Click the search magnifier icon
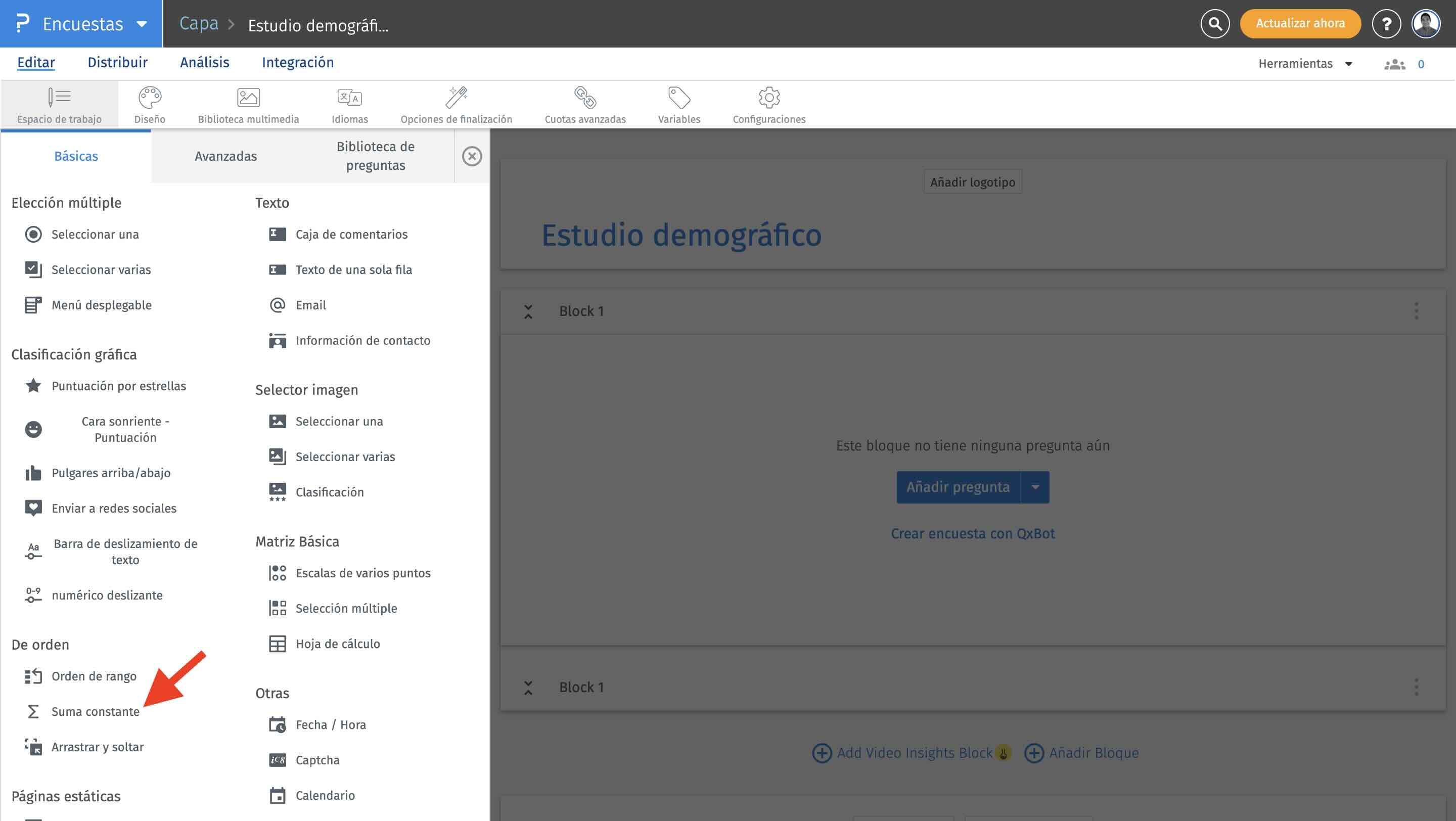1456x821 pixels. pyautogui.click(x=1215, y=24)
